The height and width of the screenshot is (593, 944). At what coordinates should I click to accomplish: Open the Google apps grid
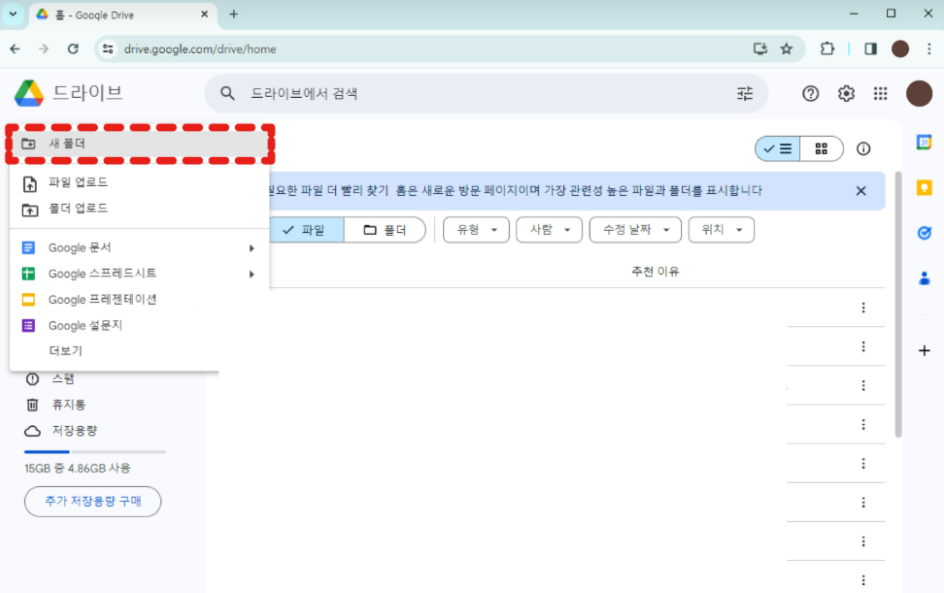coord(880,93)
